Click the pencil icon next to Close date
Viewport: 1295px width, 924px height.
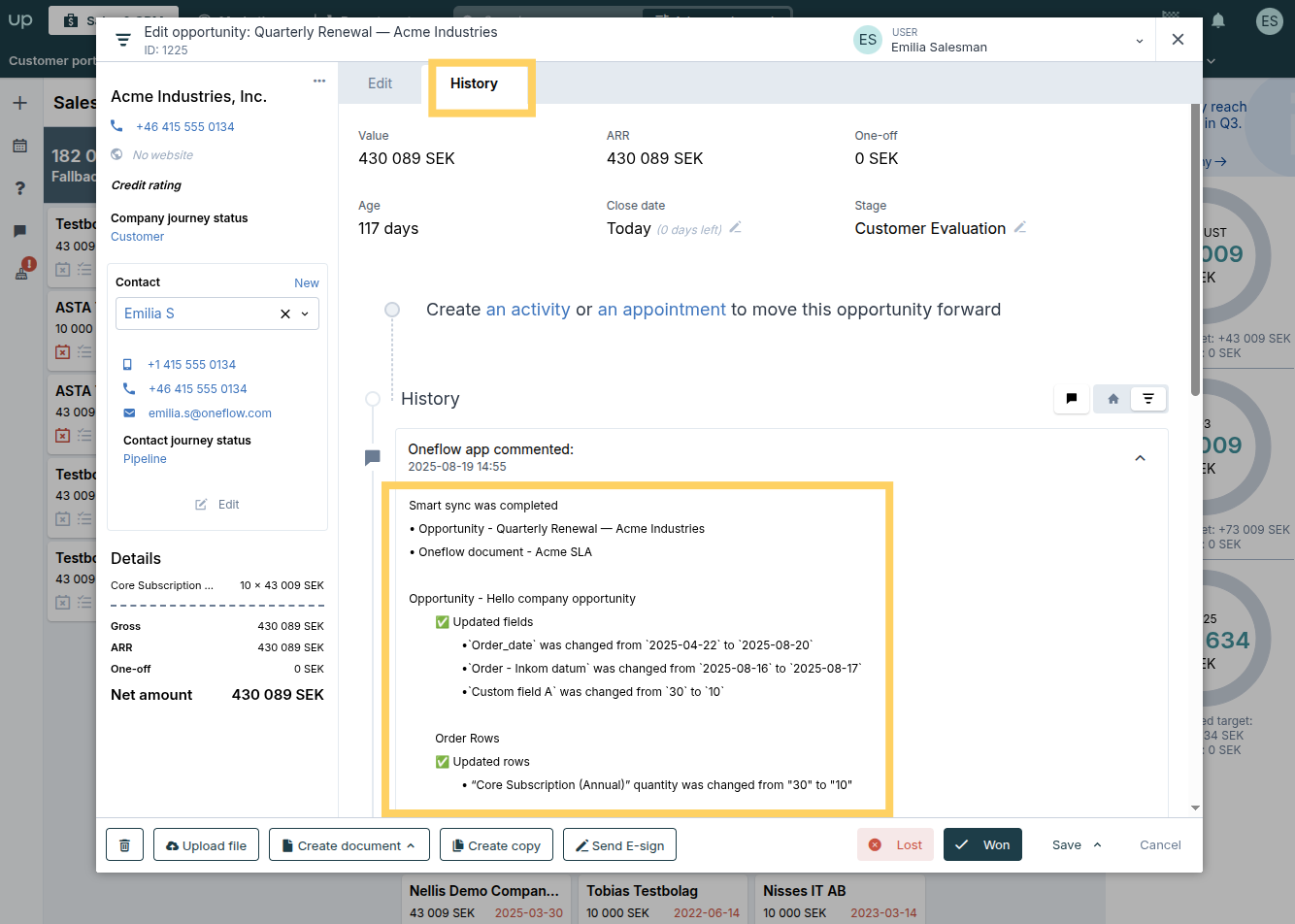click(x=735, y=227)
